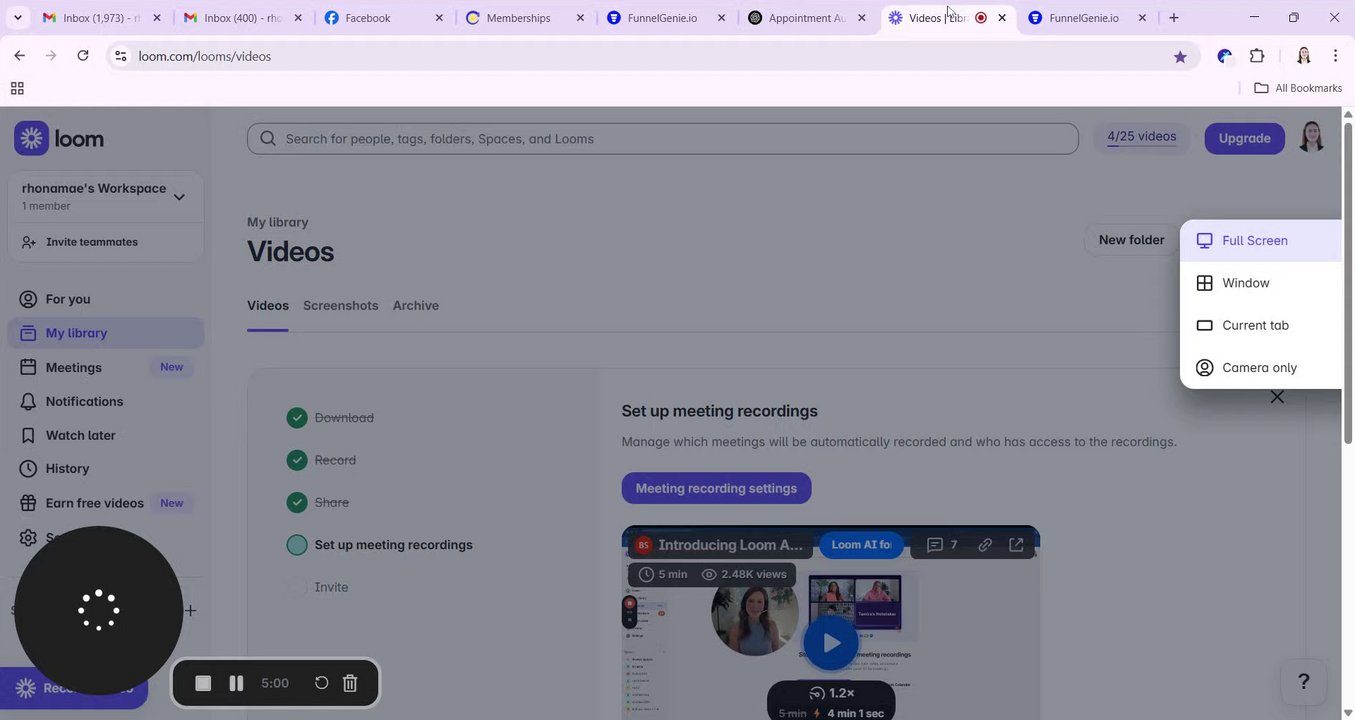Open All Bookmarks folder
1355x720 pixels.
pyautogui.click(x=1298, y=88)
